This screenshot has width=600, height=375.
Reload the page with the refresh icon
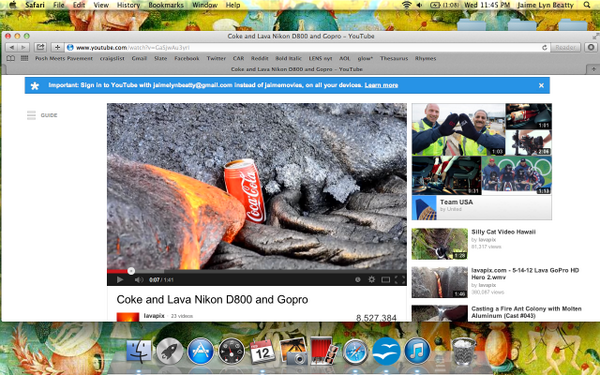pos(544,47)
